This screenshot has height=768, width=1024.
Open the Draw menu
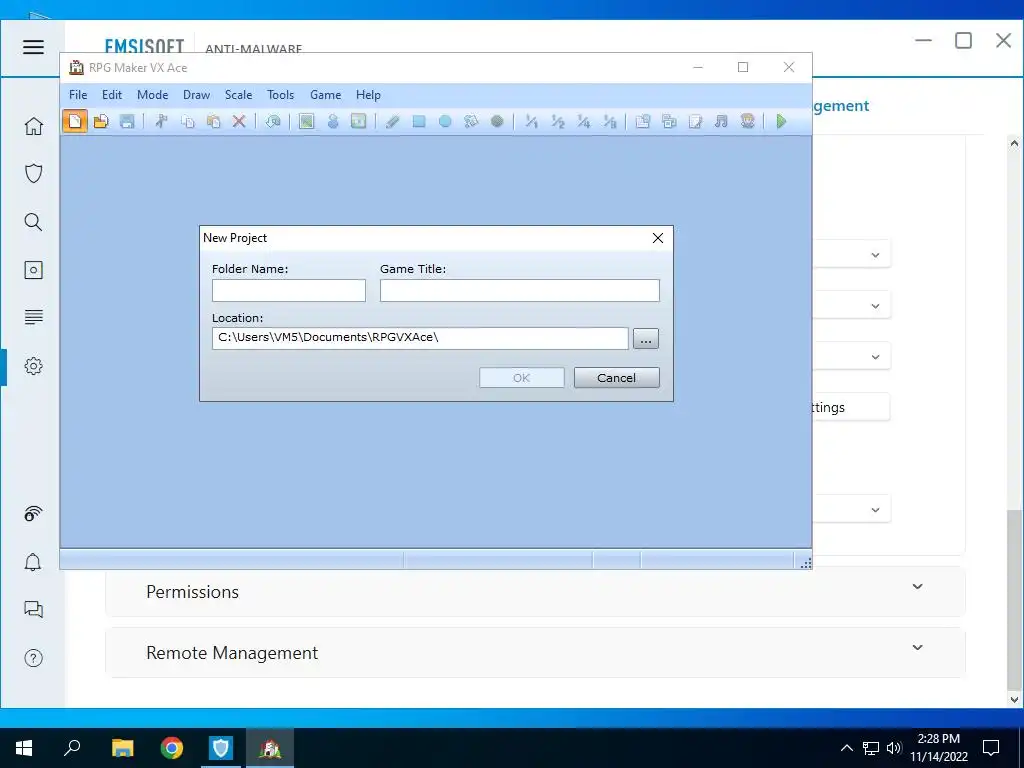click(x=196, y=95)
